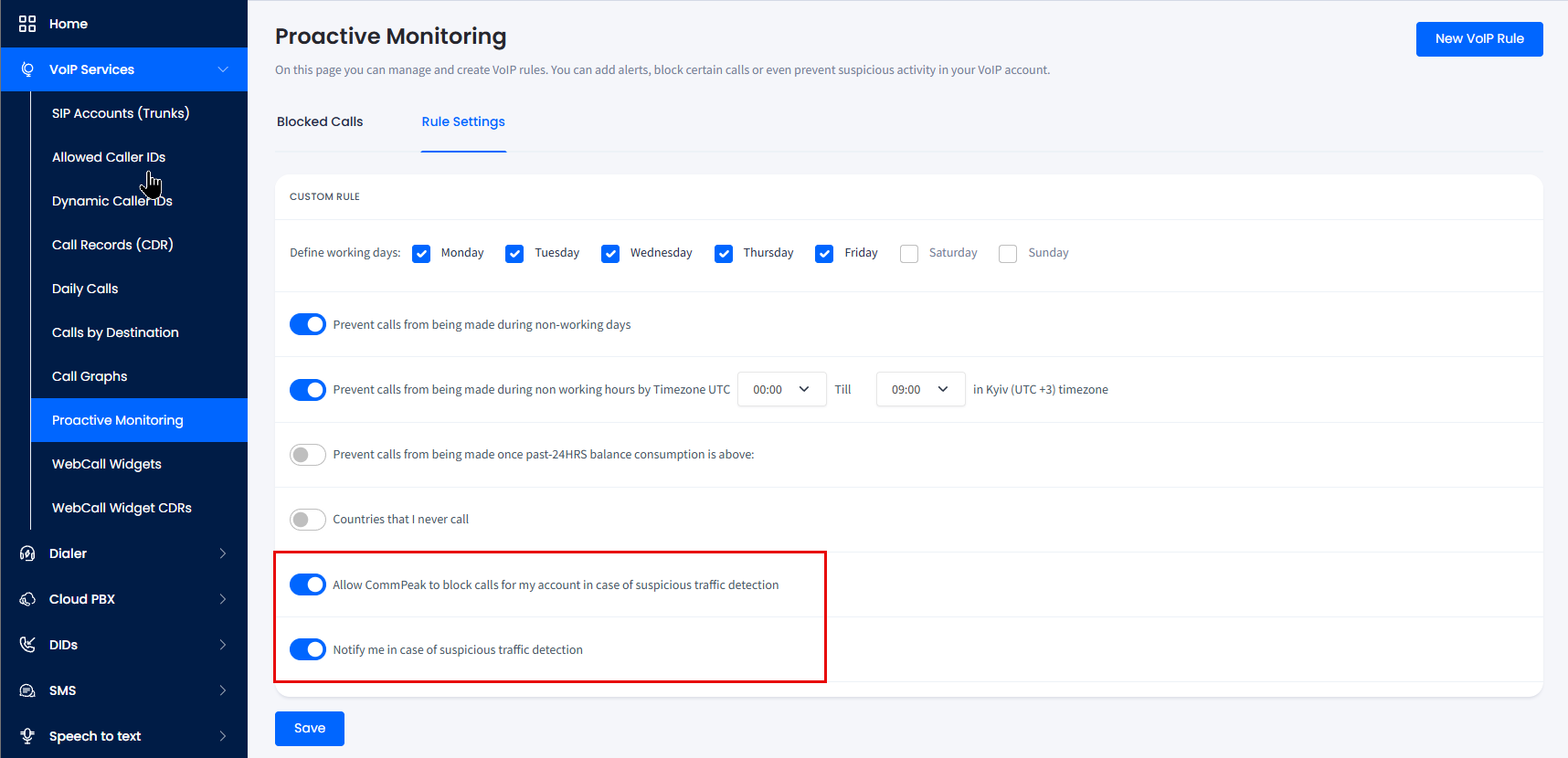Viewport: 1568px width, 758px height.
Task: Expand the SMS chevron
Action: [x=223, y=690]
